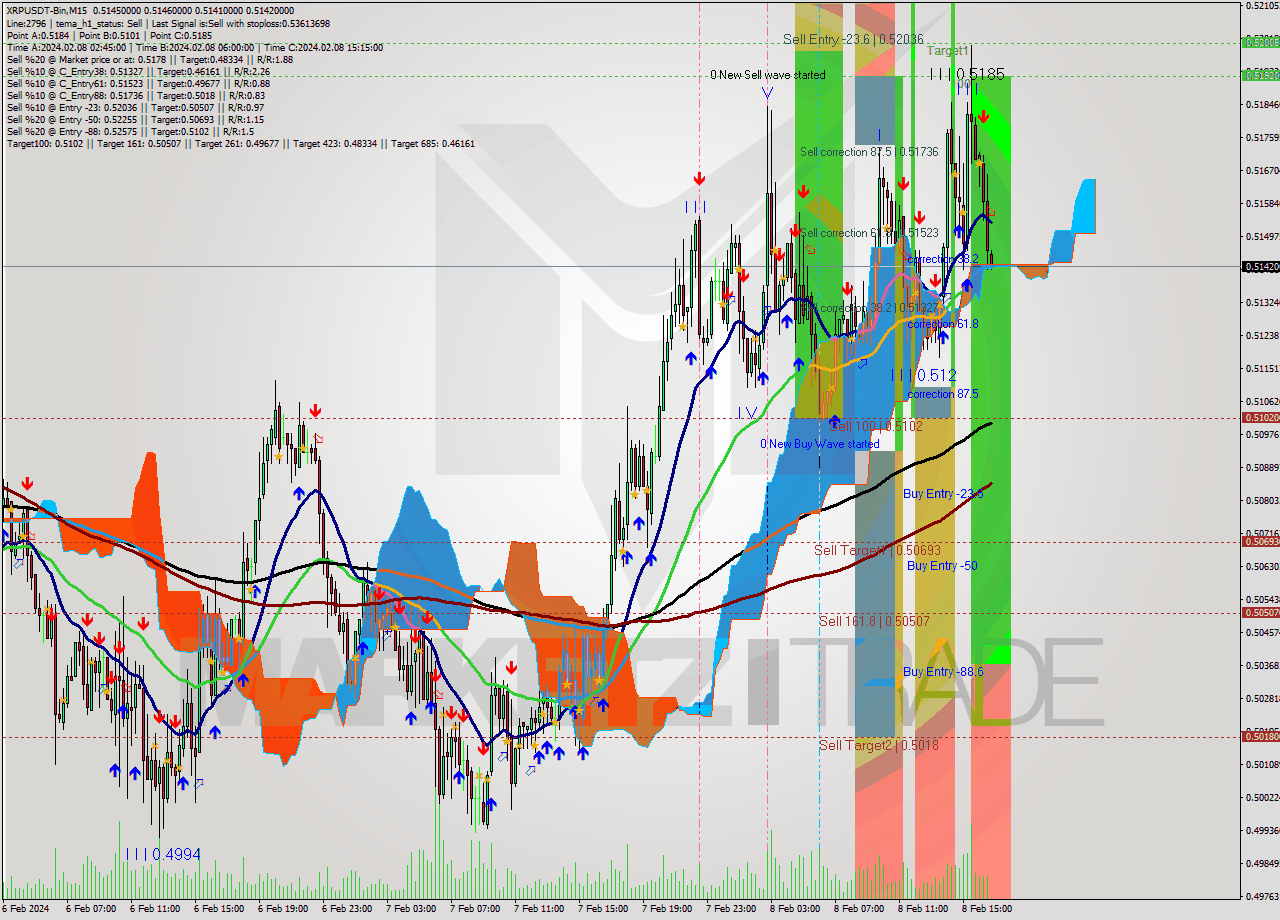This screenshot has height=920, width=1280.
Task: Click the blue 'correction 61.8' label
Action: [943, 324]
